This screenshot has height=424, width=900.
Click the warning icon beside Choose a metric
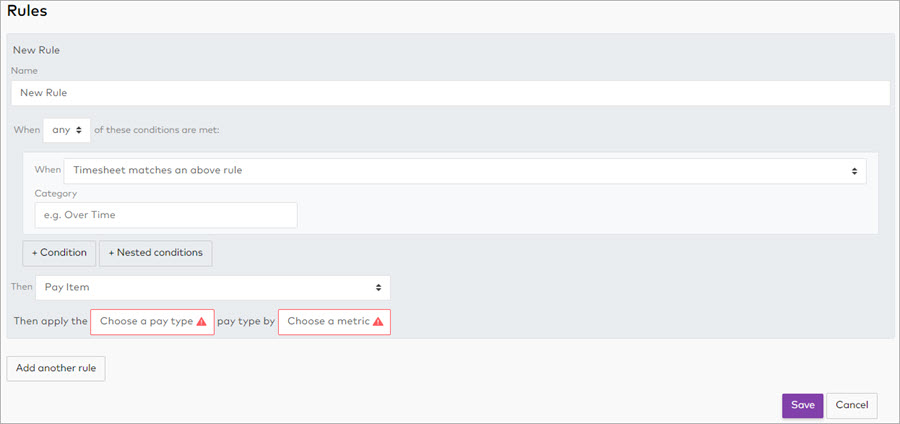[378, 322]
